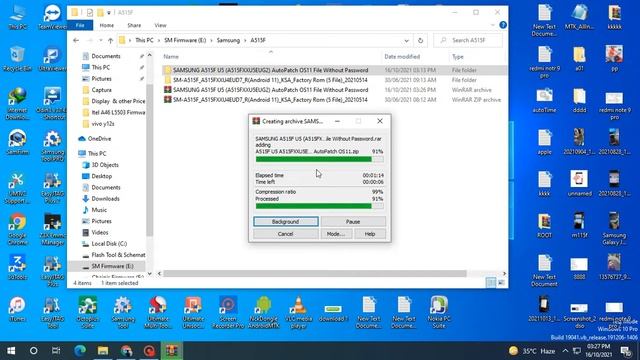The width and height of the screenshot is (640, 360).
Task: Open ROOT archive on desktop
Action: click(544, 227)
